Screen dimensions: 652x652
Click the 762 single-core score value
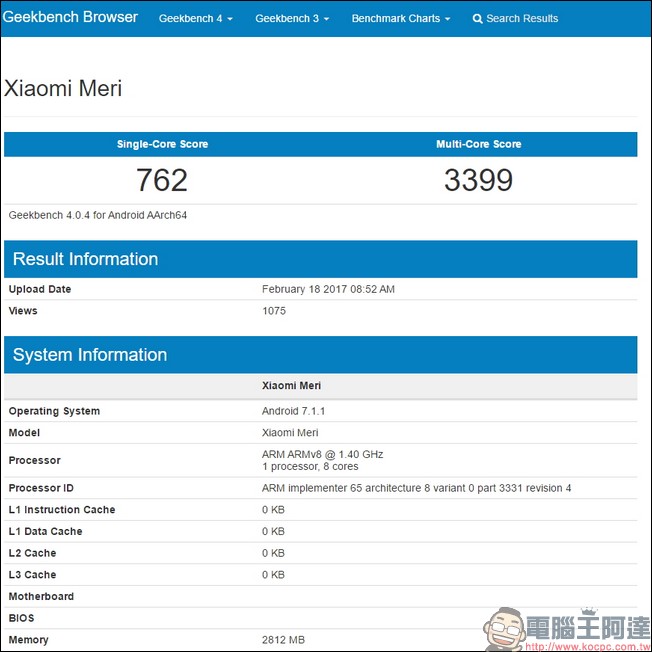tap(162, 180)
